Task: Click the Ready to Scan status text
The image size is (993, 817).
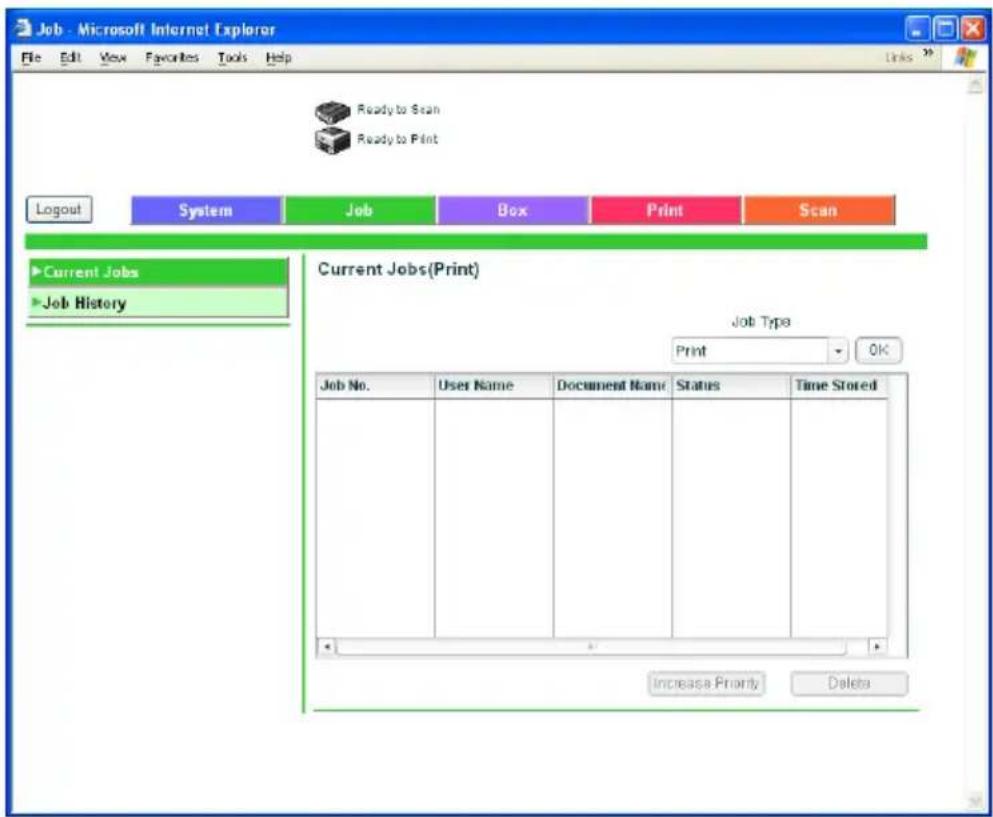Action: pyautogui.click(x=398, y=110)
